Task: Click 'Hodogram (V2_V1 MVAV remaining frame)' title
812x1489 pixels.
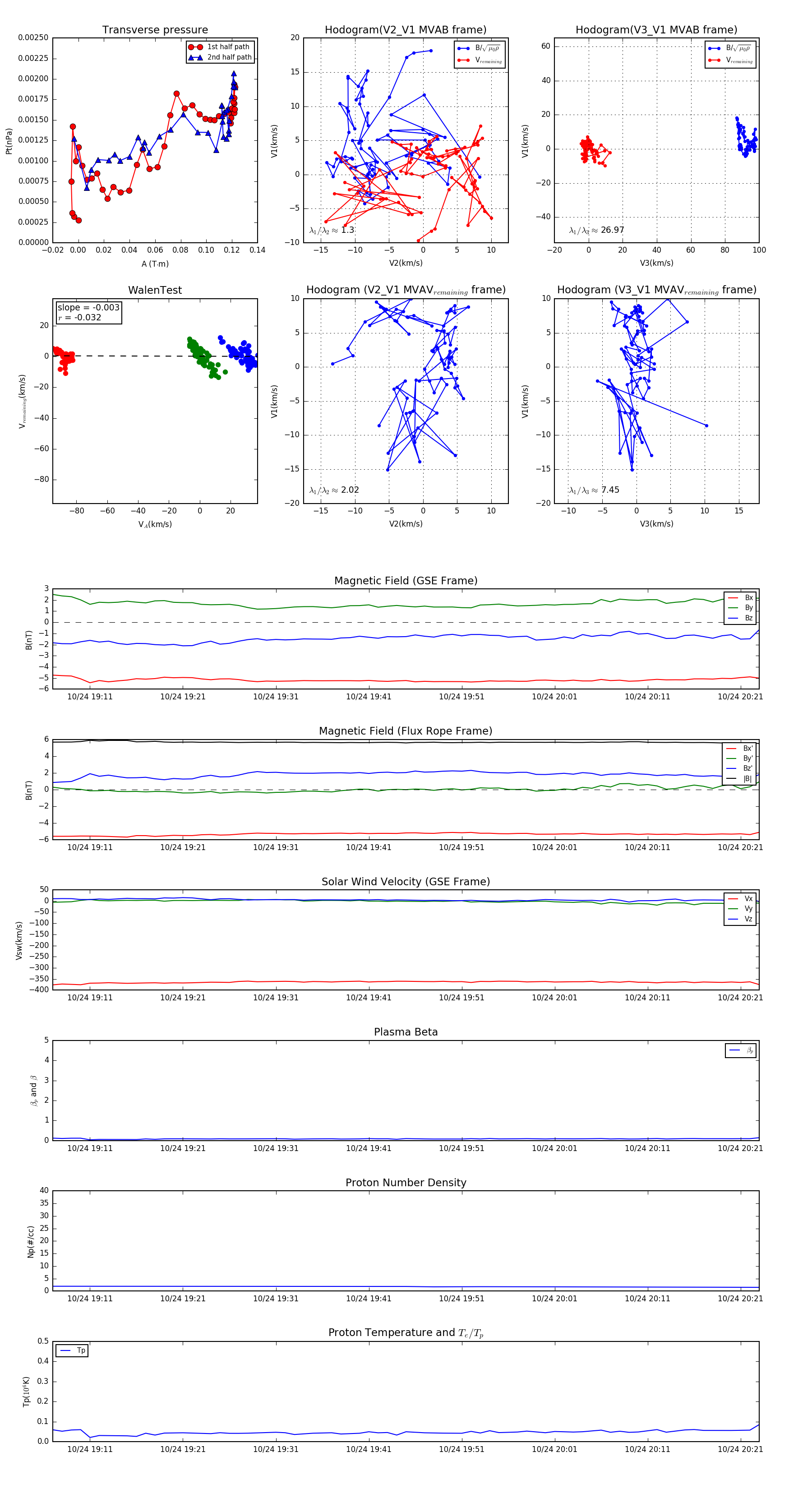Action: pyautogui.click(x=406, y=290)
